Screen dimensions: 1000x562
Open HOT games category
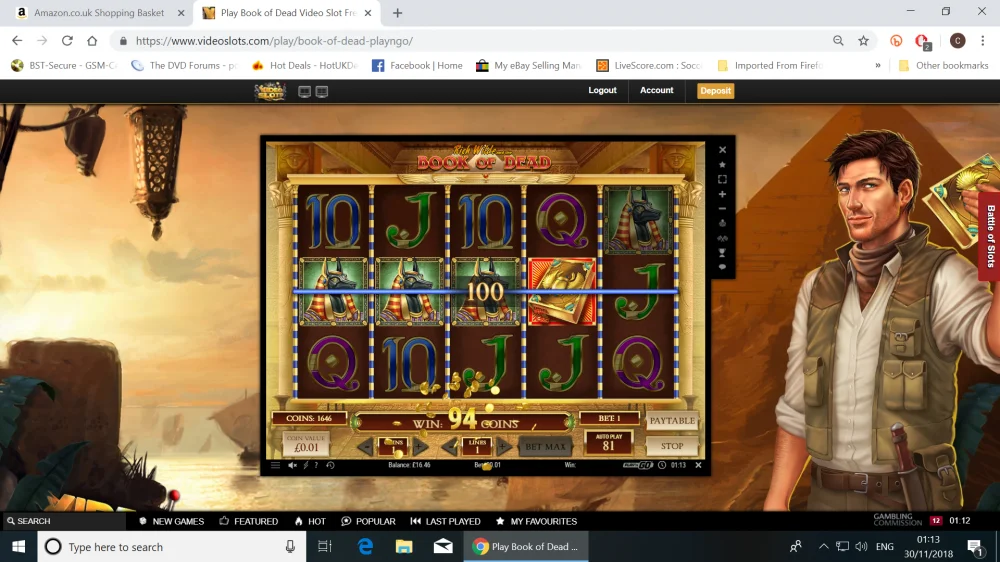(x=310, y=521)
